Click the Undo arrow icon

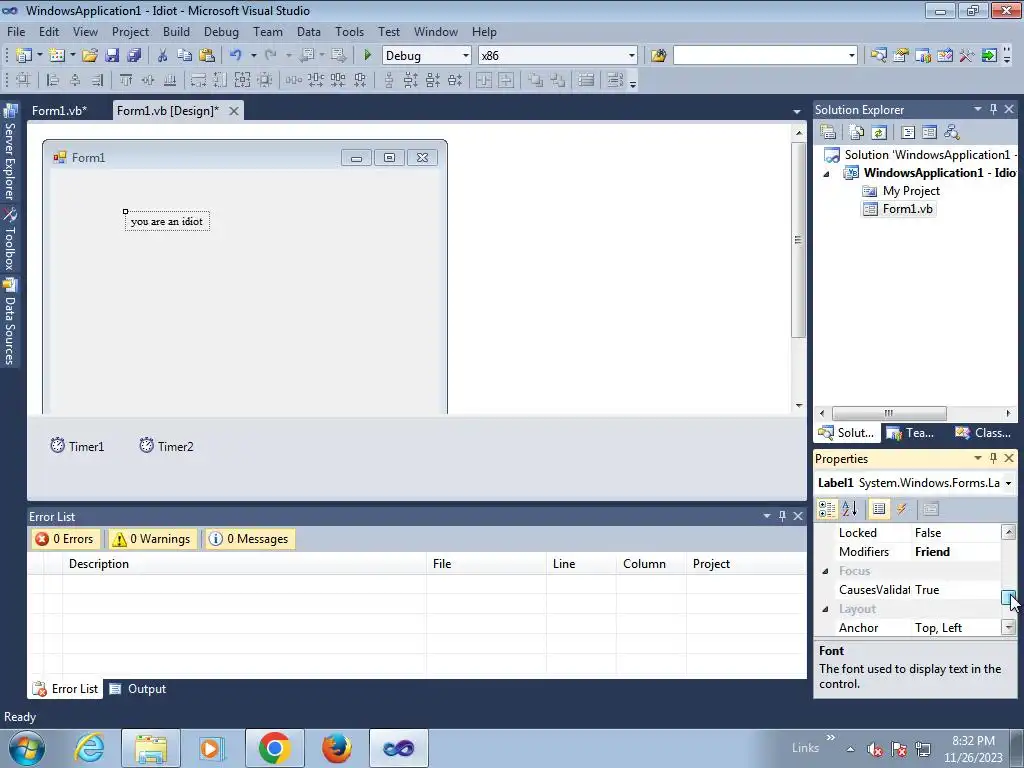tap(236, 56)
